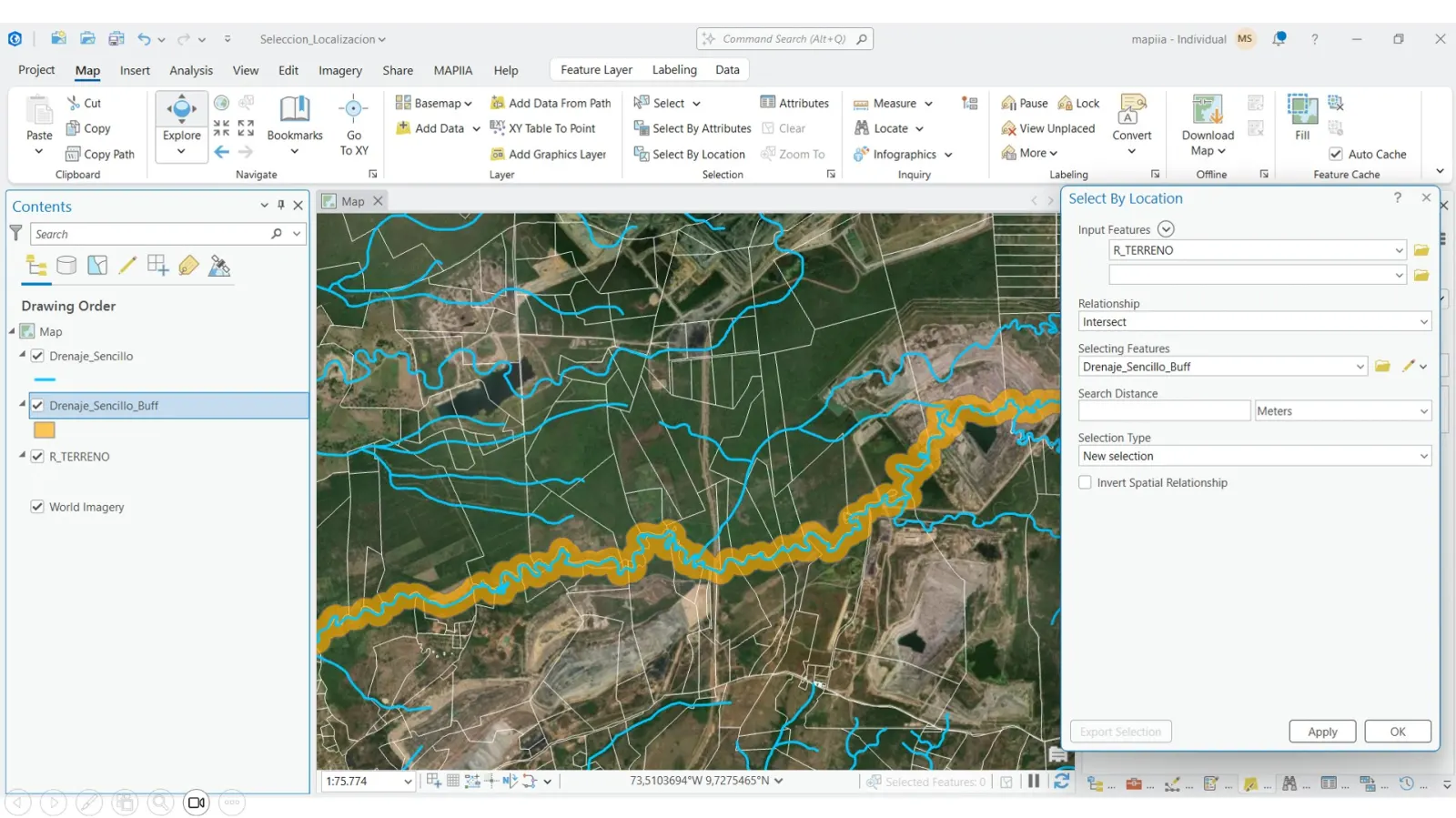This screenshot has width=1456, height=818.
Task: Click the Cut command
Action: [x=84, y=103]
